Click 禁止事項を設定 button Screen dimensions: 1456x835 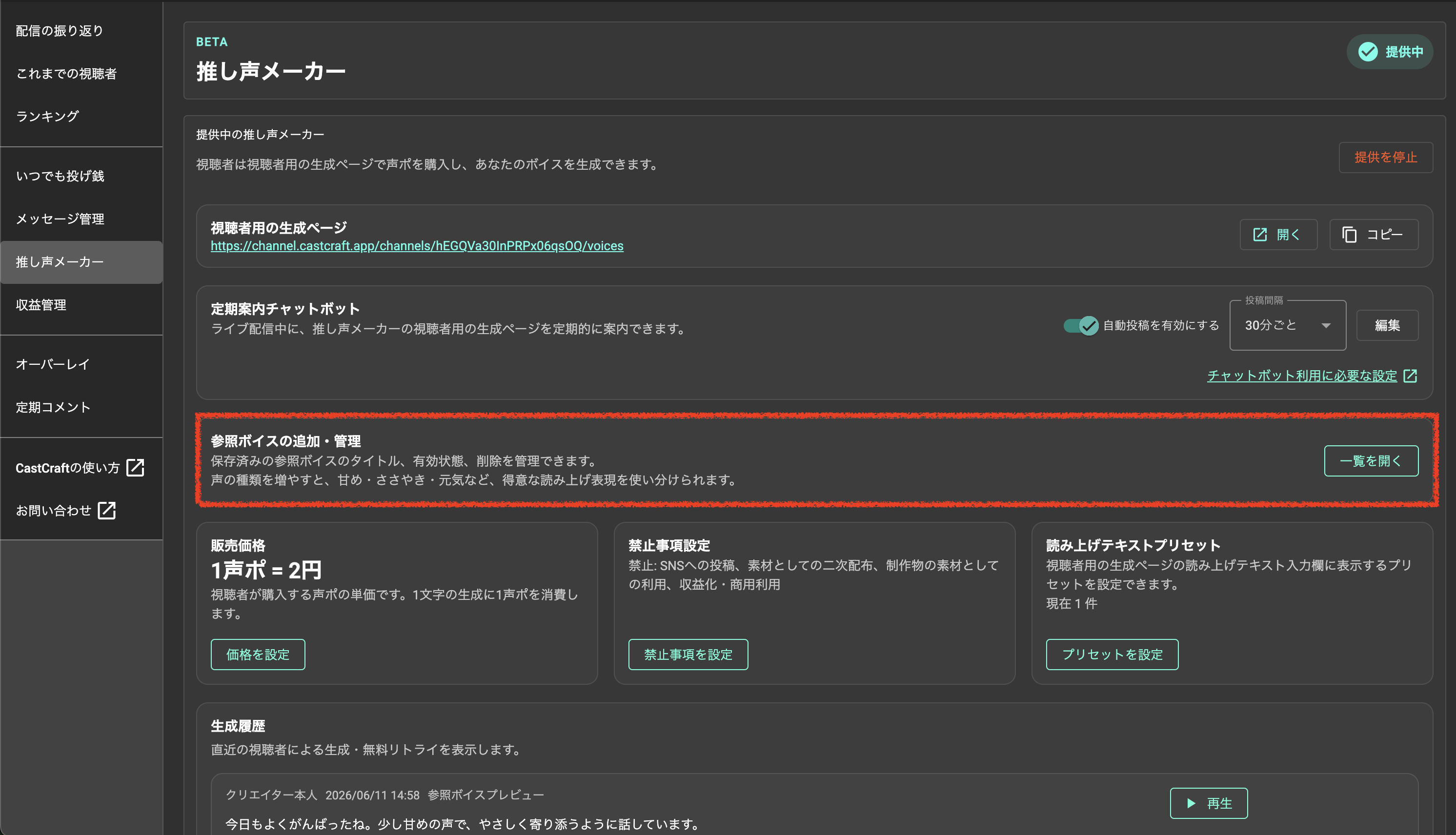(x=688, y=655)
